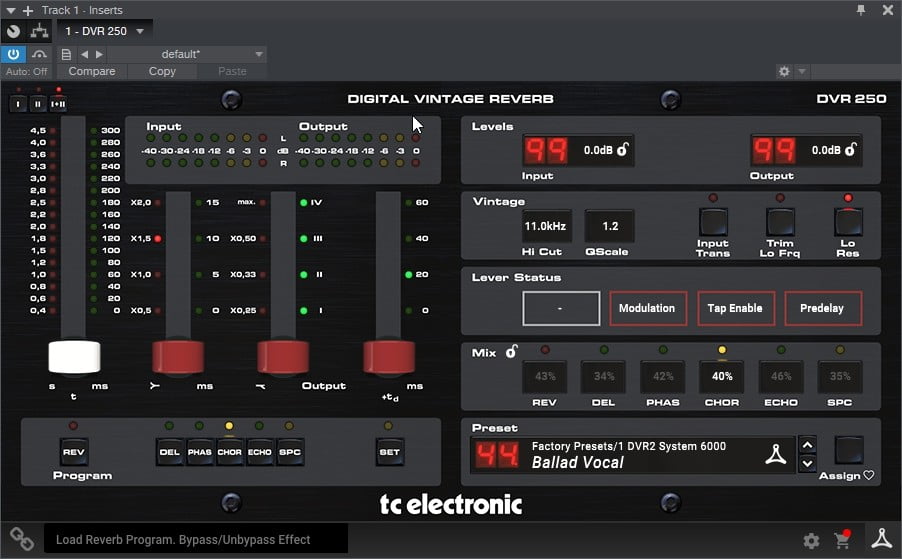
Task: Click the CHOR mix 40% value
Action: tap(722, 376)
